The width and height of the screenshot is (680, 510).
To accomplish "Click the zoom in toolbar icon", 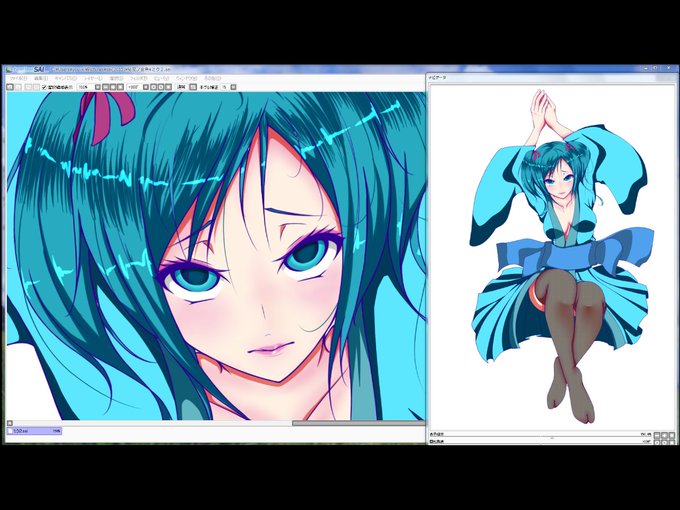I will point(113,87).
